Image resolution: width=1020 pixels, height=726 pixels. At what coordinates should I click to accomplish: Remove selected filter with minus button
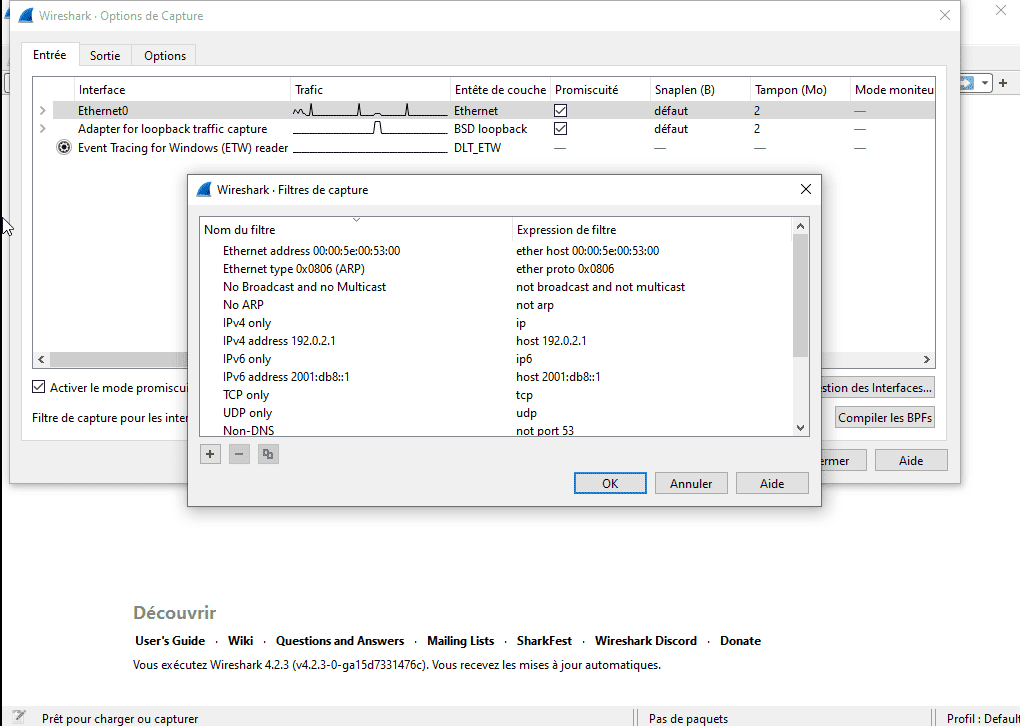click(239, 454)
